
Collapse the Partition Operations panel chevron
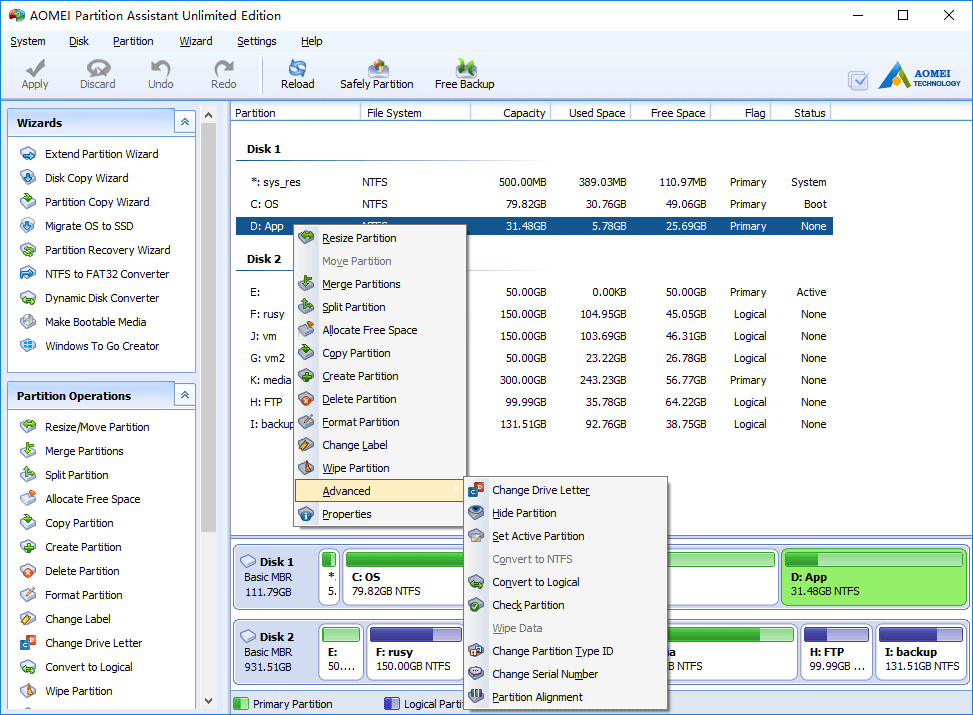tap(185, 395)
